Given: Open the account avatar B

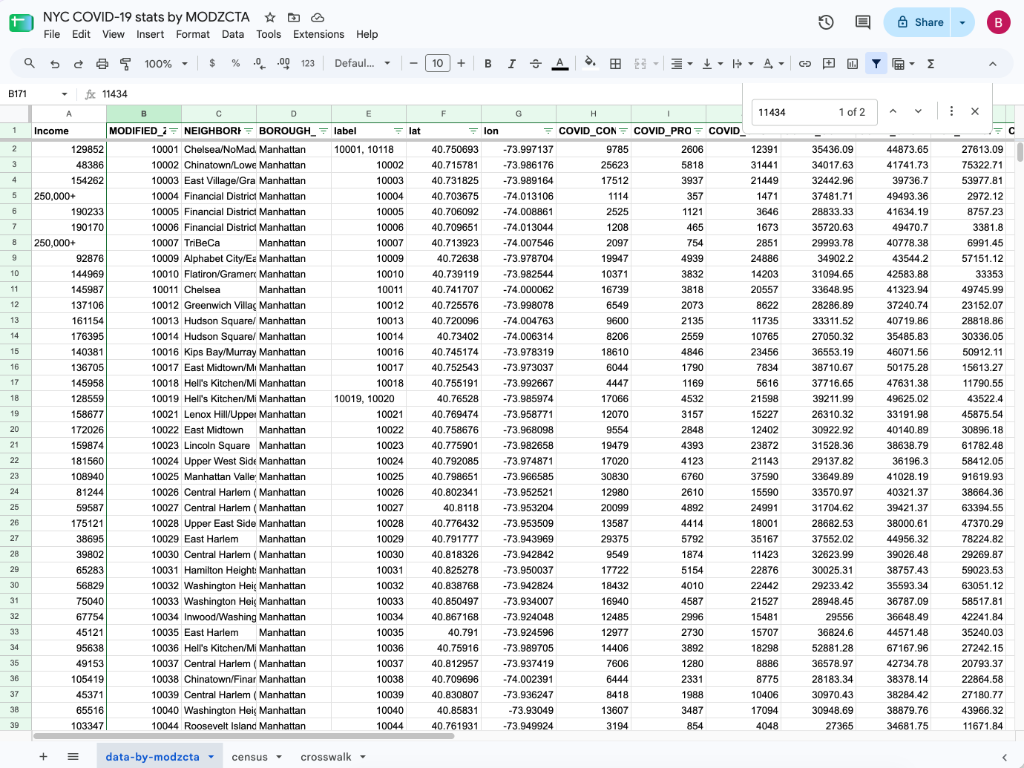Looking at the screenshot, I should (x=998, y=22).
